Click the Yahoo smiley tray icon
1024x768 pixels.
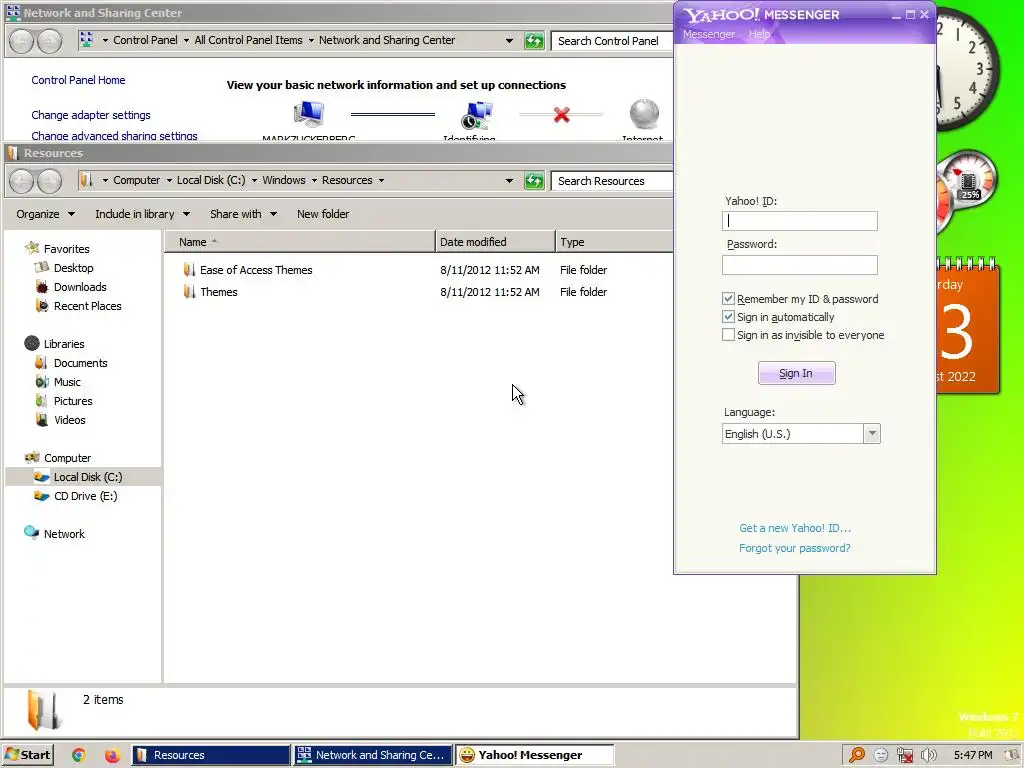click(880, 755)
